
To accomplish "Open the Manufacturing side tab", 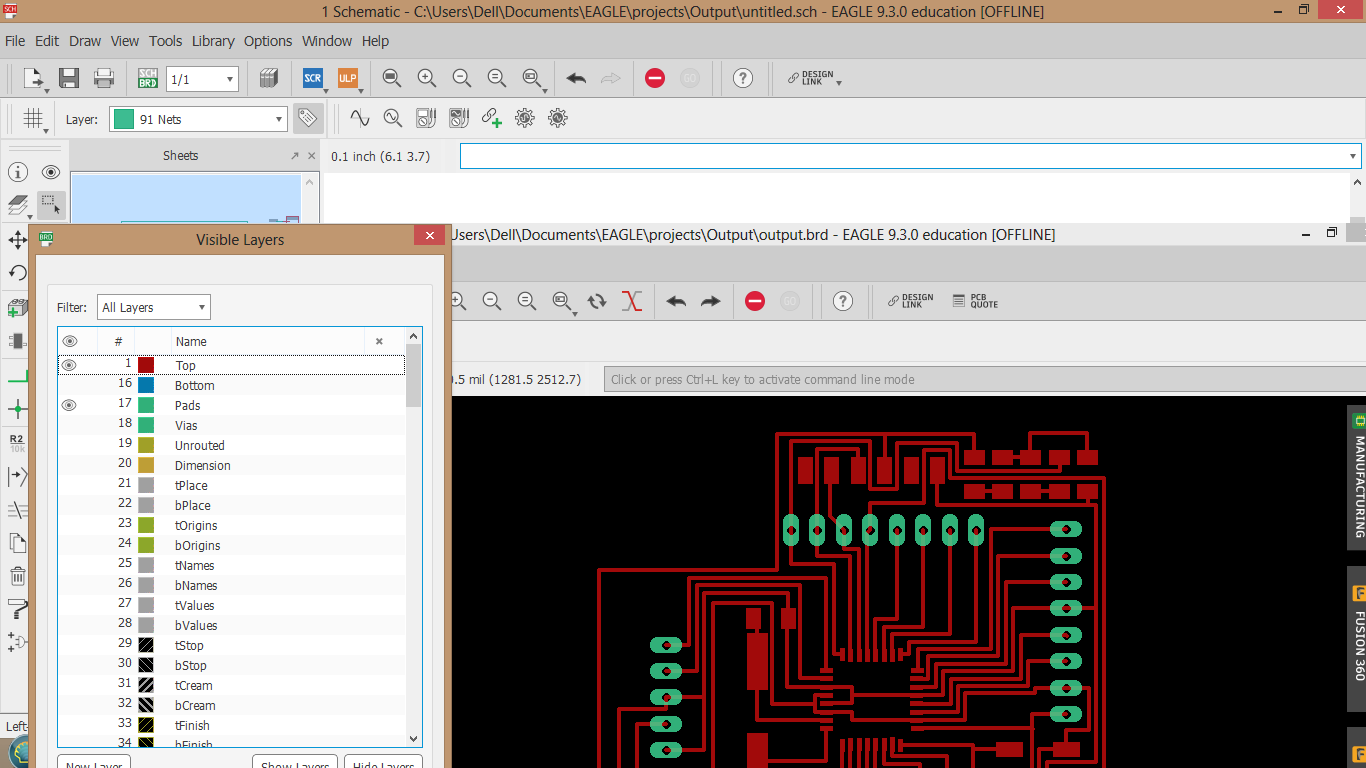I will point(1357,477).
